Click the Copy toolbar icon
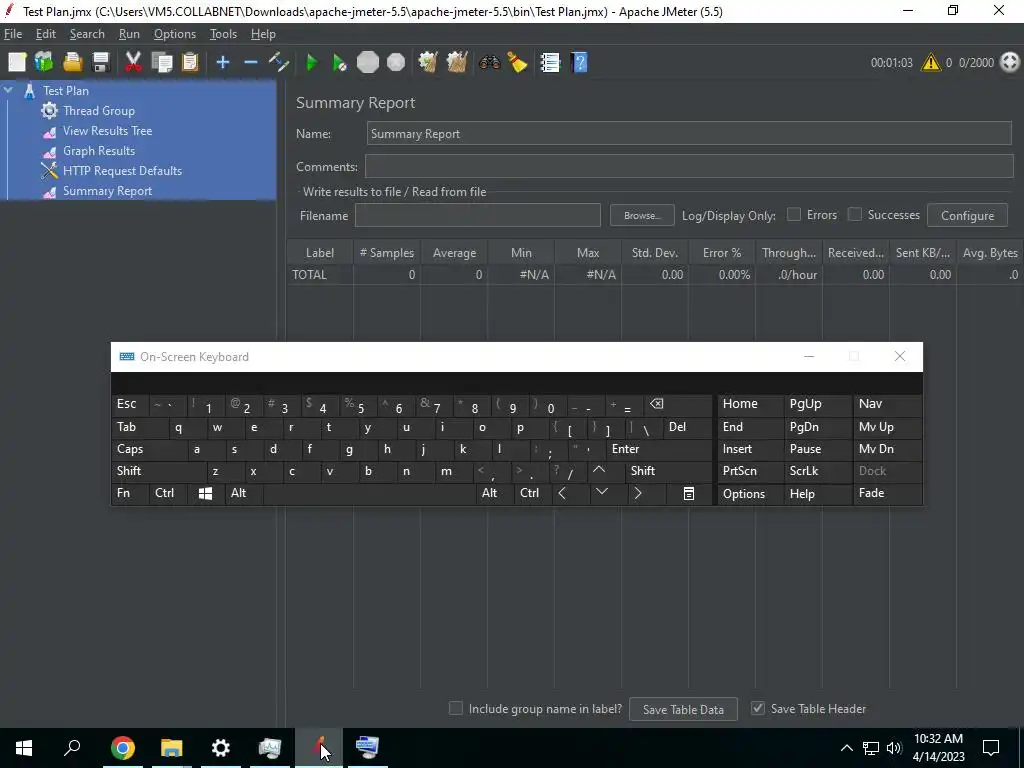This screenshot has width=1024, height=768. click(161, 63)
